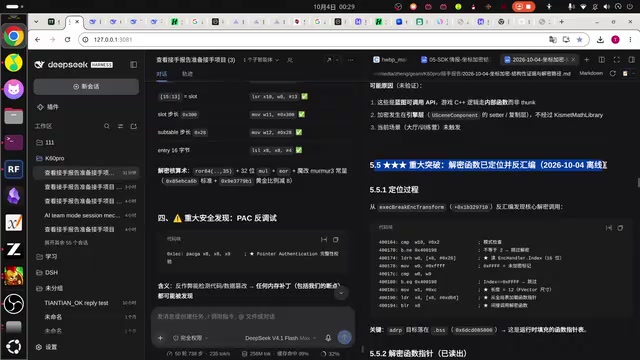
Task: Open Chrome tab list dropdown
Action: [36, 22]
